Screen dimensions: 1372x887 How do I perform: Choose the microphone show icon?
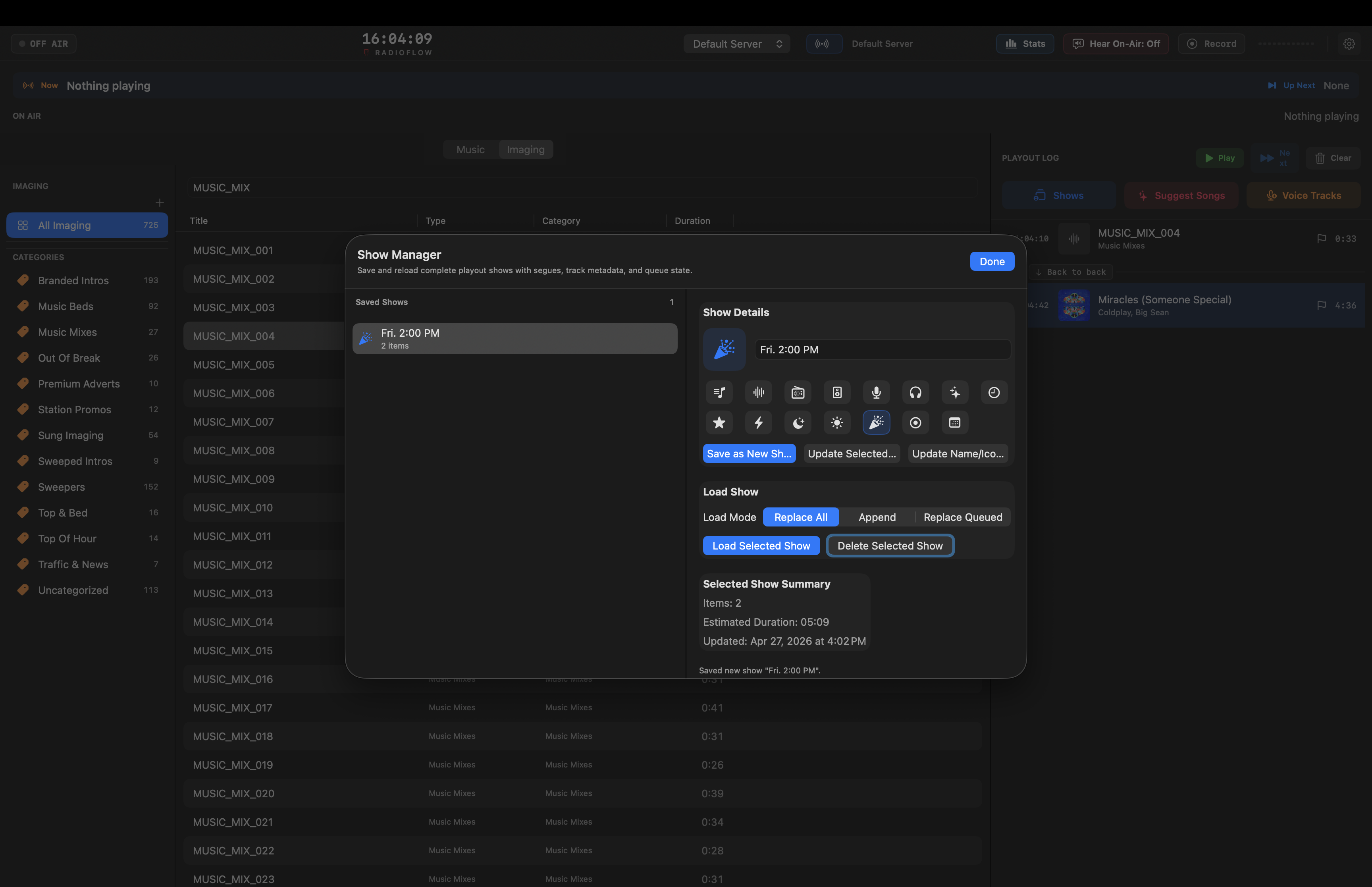pyautogui.click(x=876, y=393)
